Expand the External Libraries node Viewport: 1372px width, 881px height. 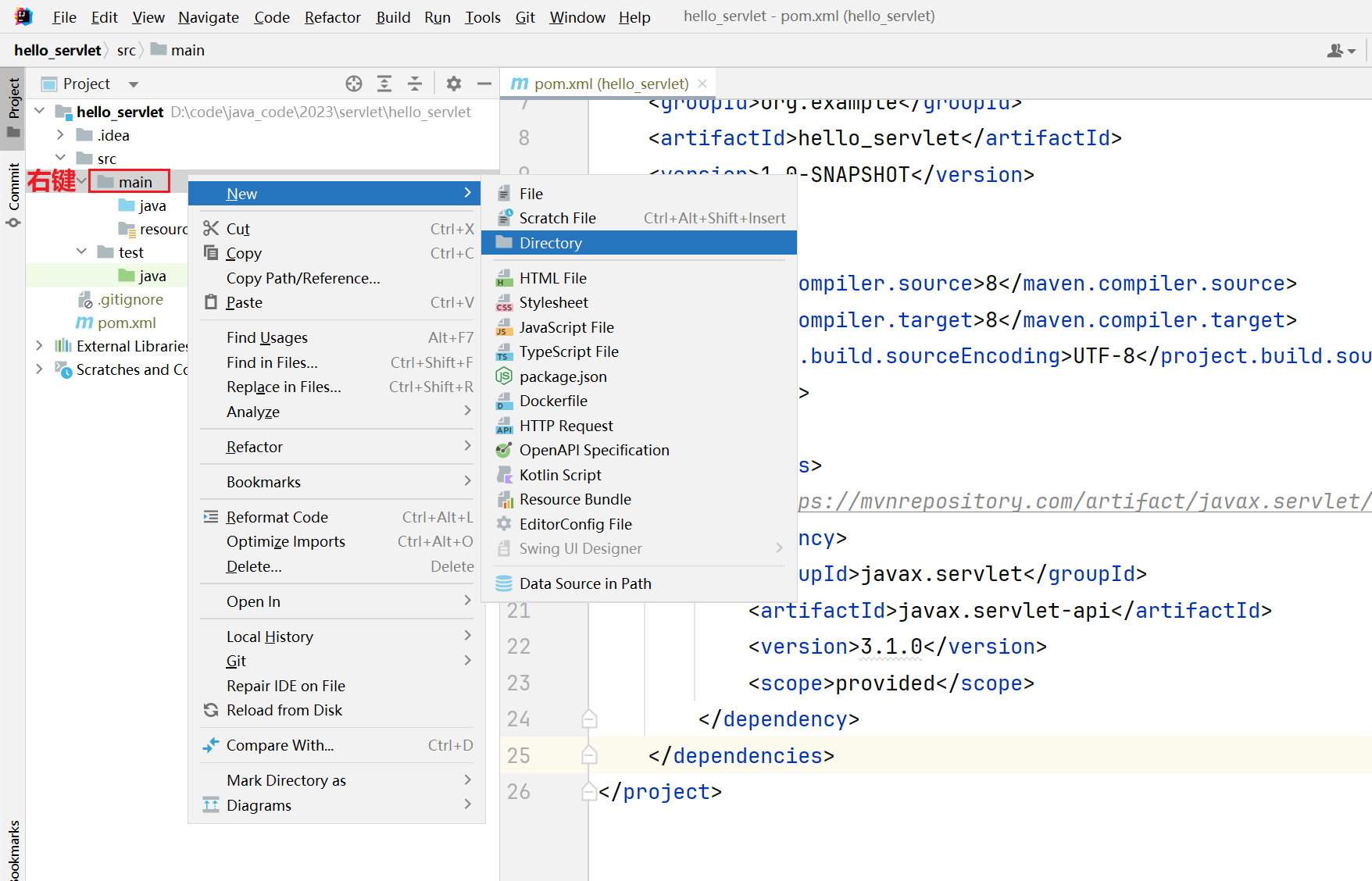point(39,345)
